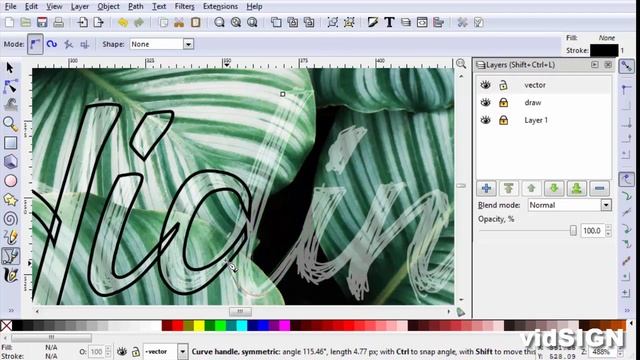Click the Cut scissors icon

pyautogui.click(x=179, y=22)
